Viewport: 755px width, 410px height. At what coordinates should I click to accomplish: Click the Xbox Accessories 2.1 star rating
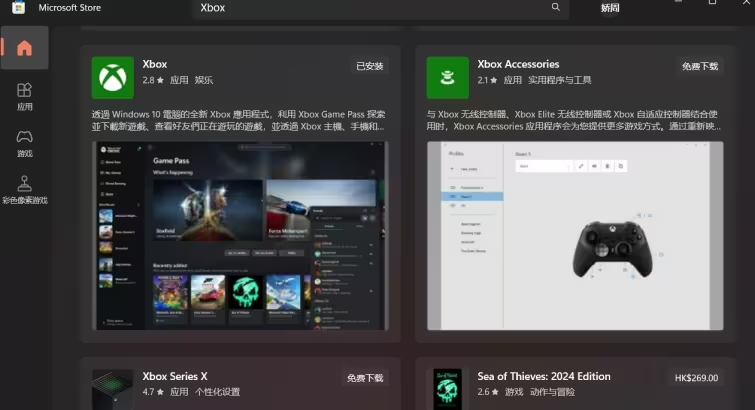point(487,80)
